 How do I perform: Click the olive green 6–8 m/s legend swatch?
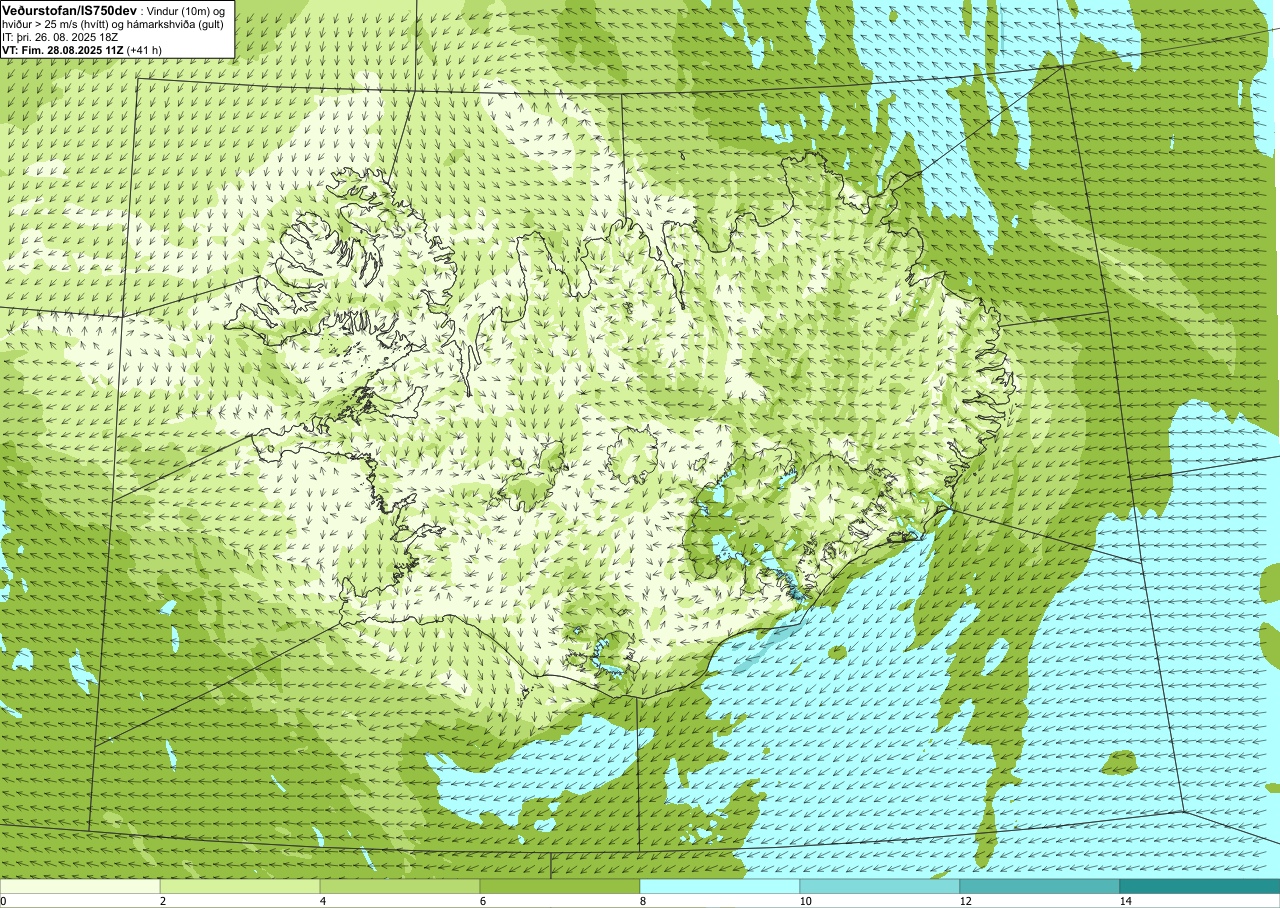(560, 886)
